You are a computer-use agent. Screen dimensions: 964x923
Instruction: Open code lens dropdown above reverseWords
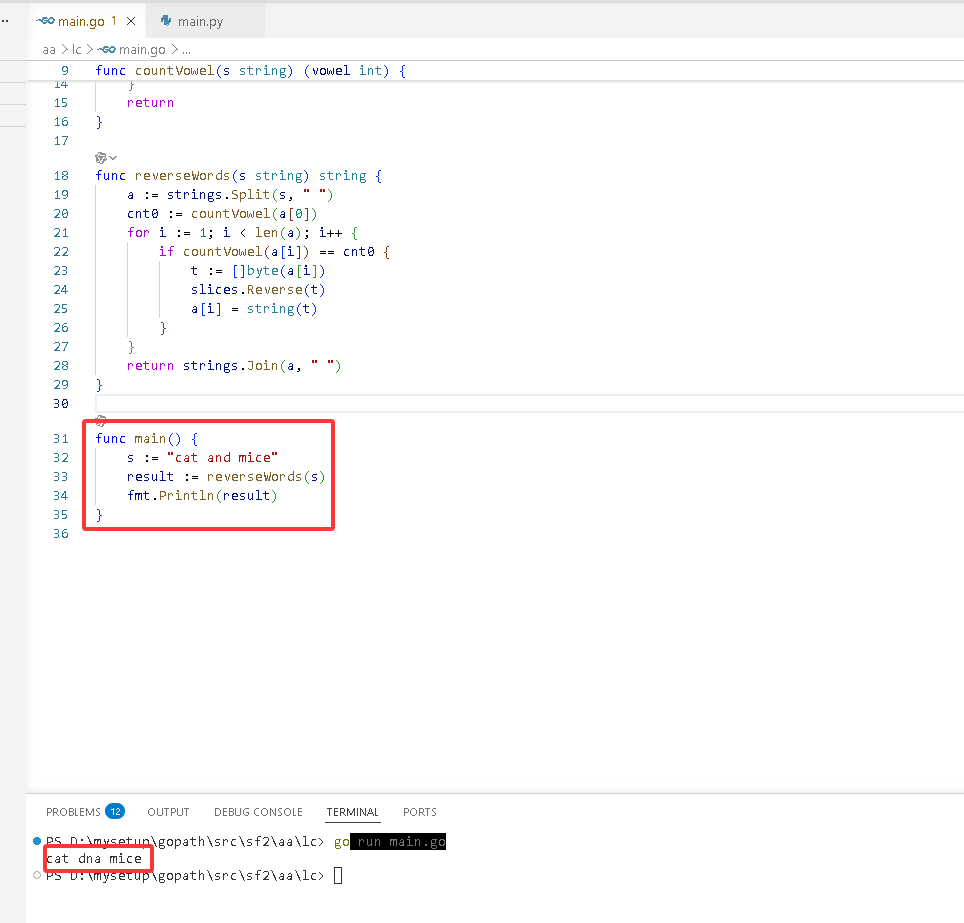[x=106, y=158]
